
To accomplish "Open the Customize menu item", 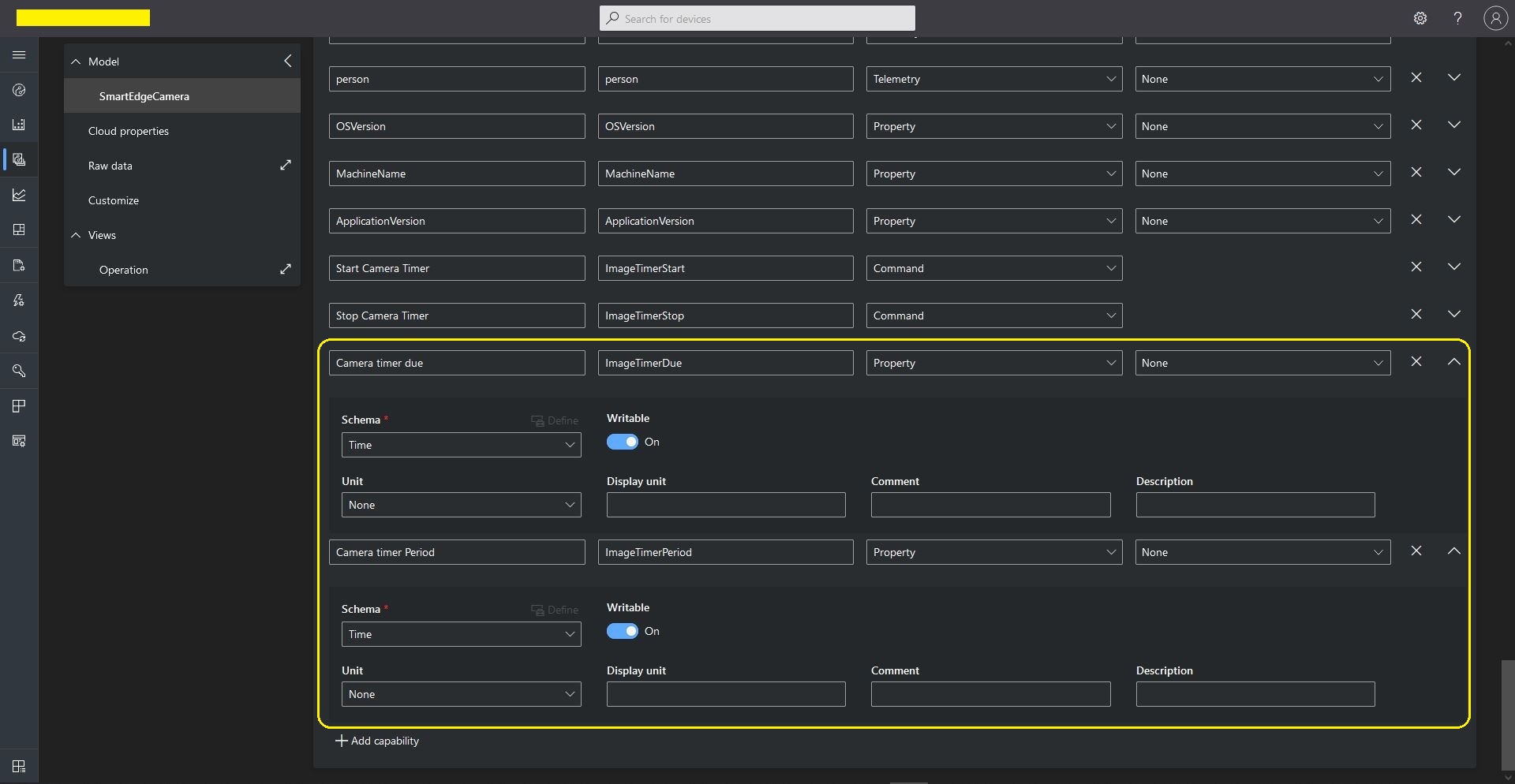I will 114,200.
